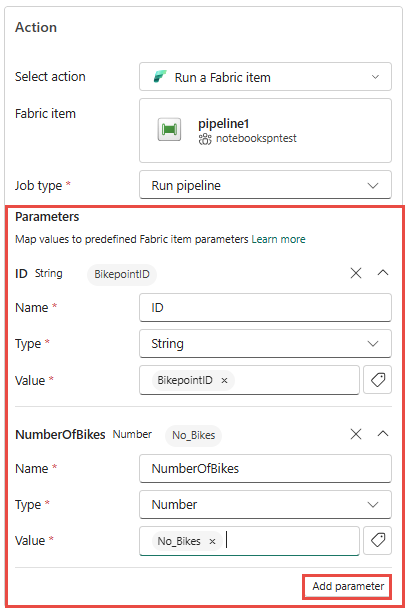Click the Name field containing ID
The width and height of the screenshot is (413, 612).
pyautogui.click(x=265, y=308)
